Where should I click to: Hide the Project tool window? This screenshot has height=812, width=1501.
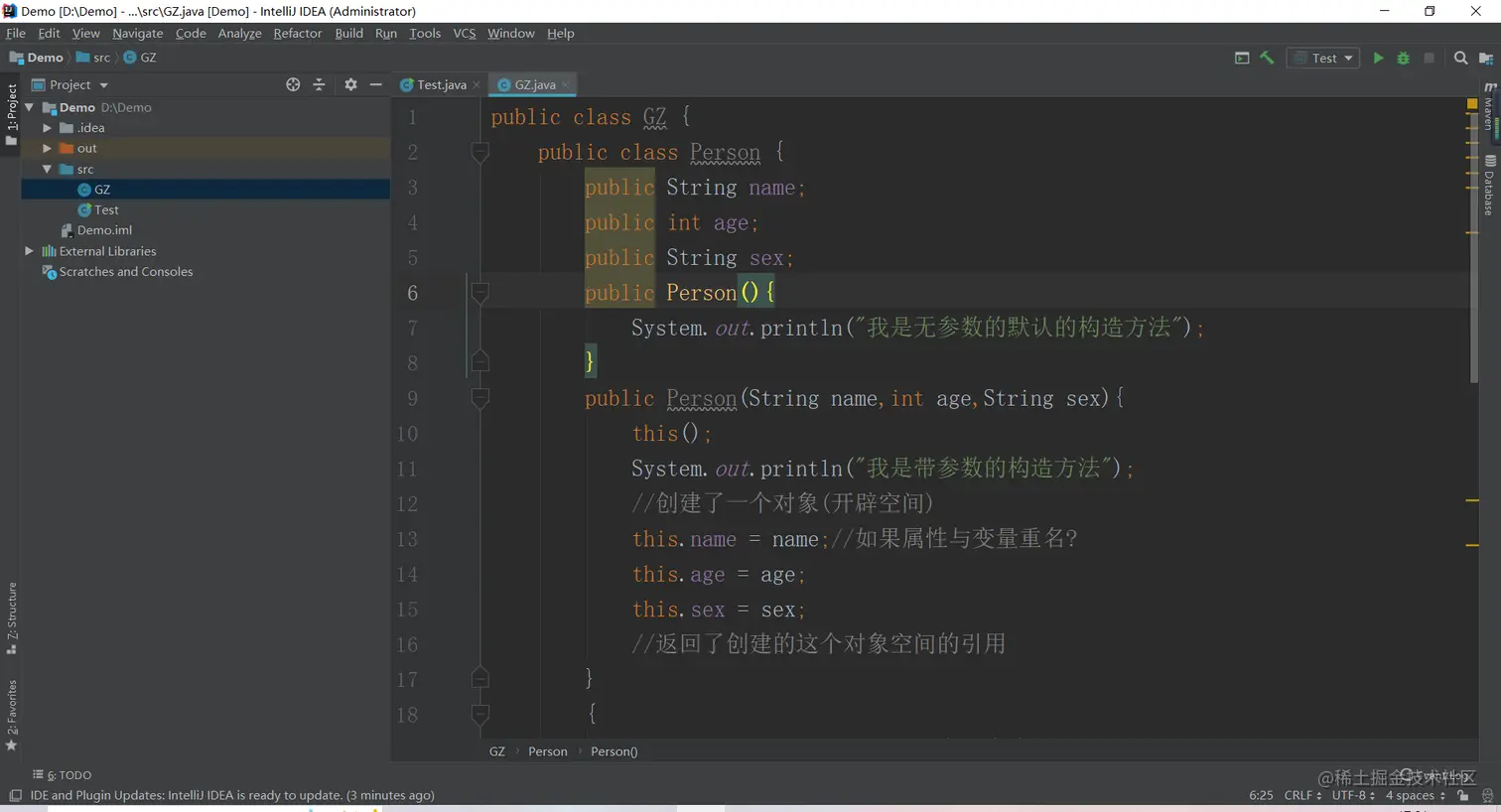pos(375,84)
